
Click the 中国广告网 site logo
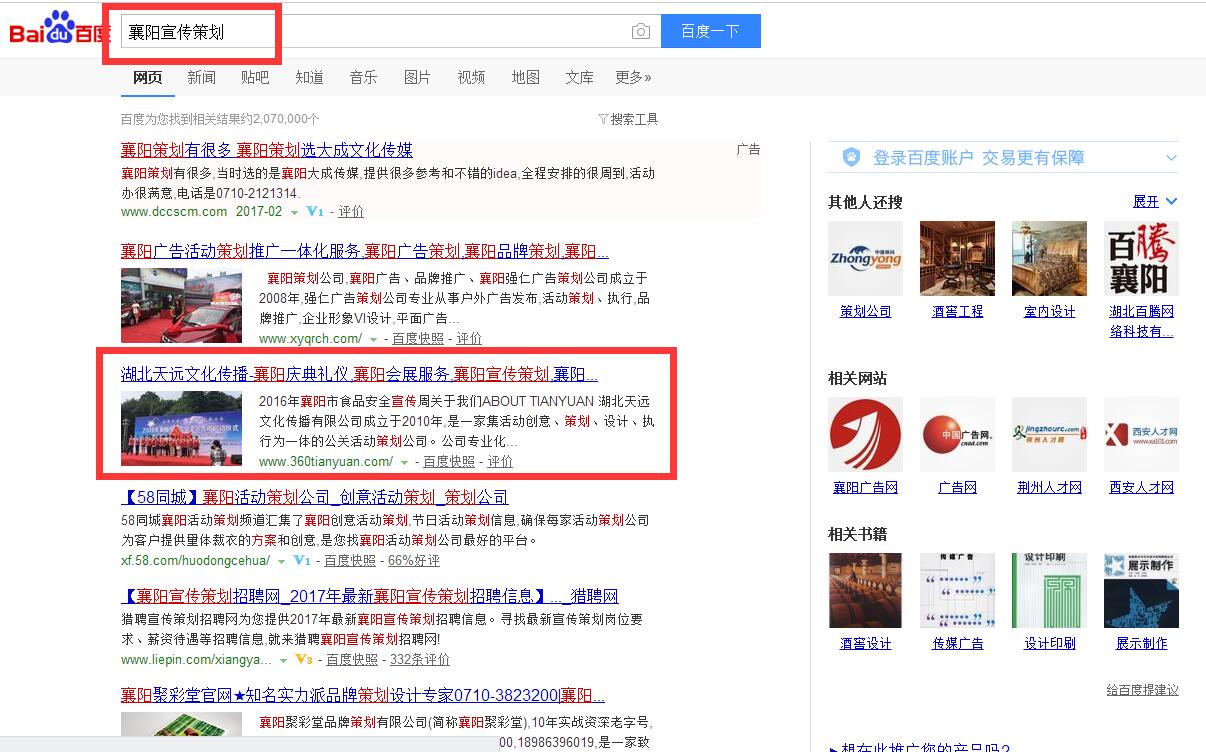point(957,434)
